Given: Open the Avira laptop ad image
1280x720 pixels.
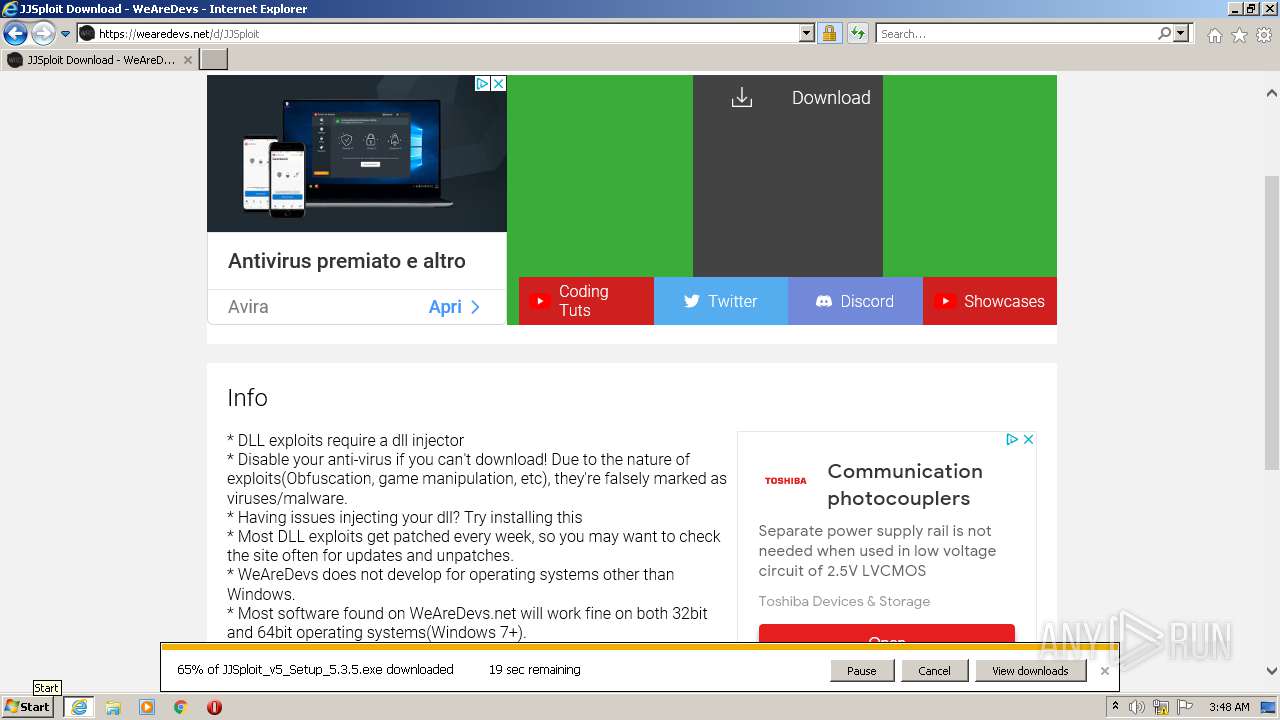Looking at the screenshot, I should coord(357,154).
